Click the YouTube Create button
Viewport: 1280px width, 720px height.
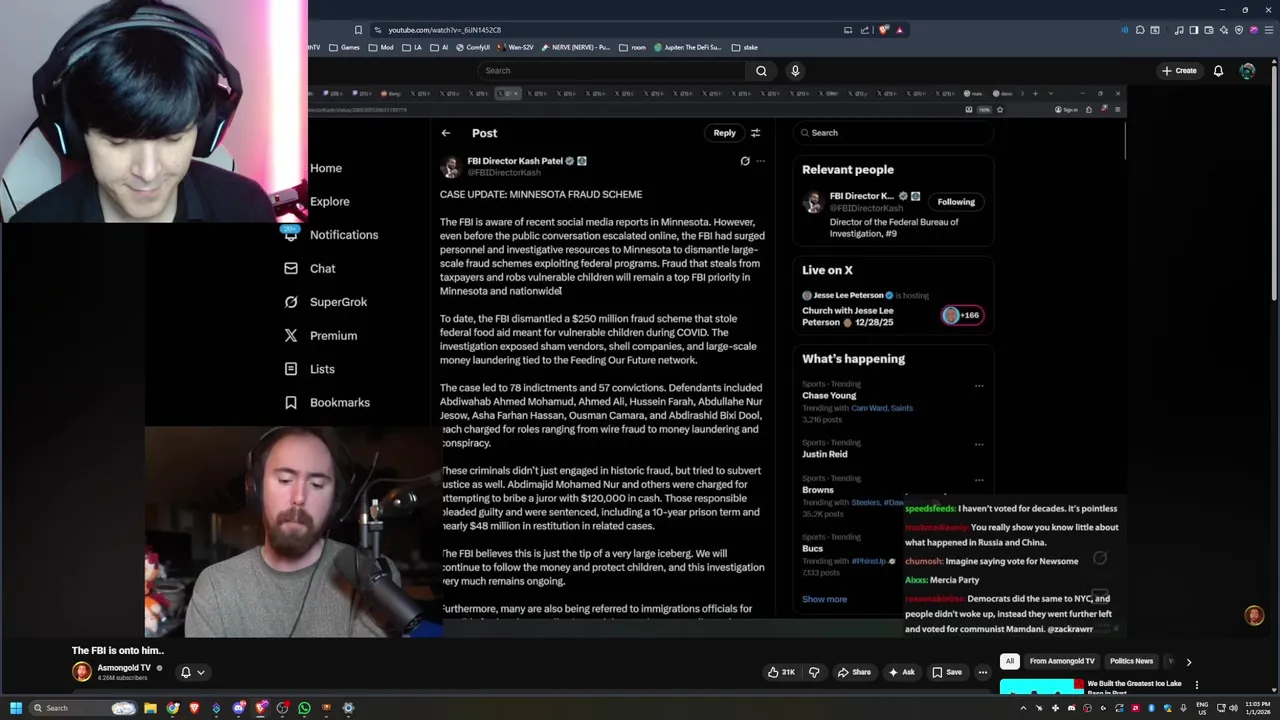(x=1179, y=71)
